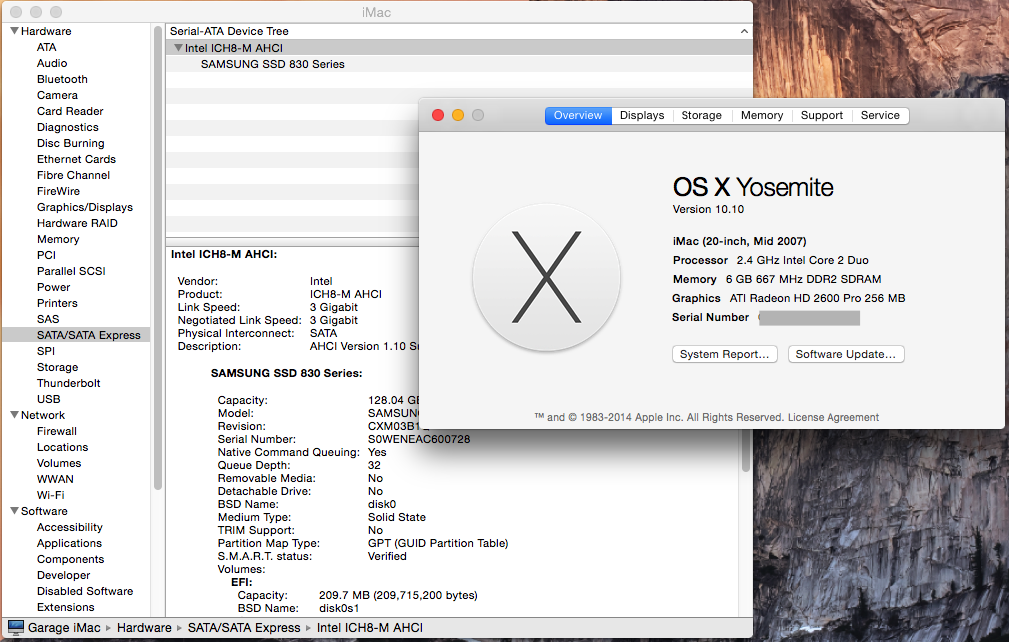
Task: Select Parallel SCSI in the sidebar
Action: coord(71,271)
